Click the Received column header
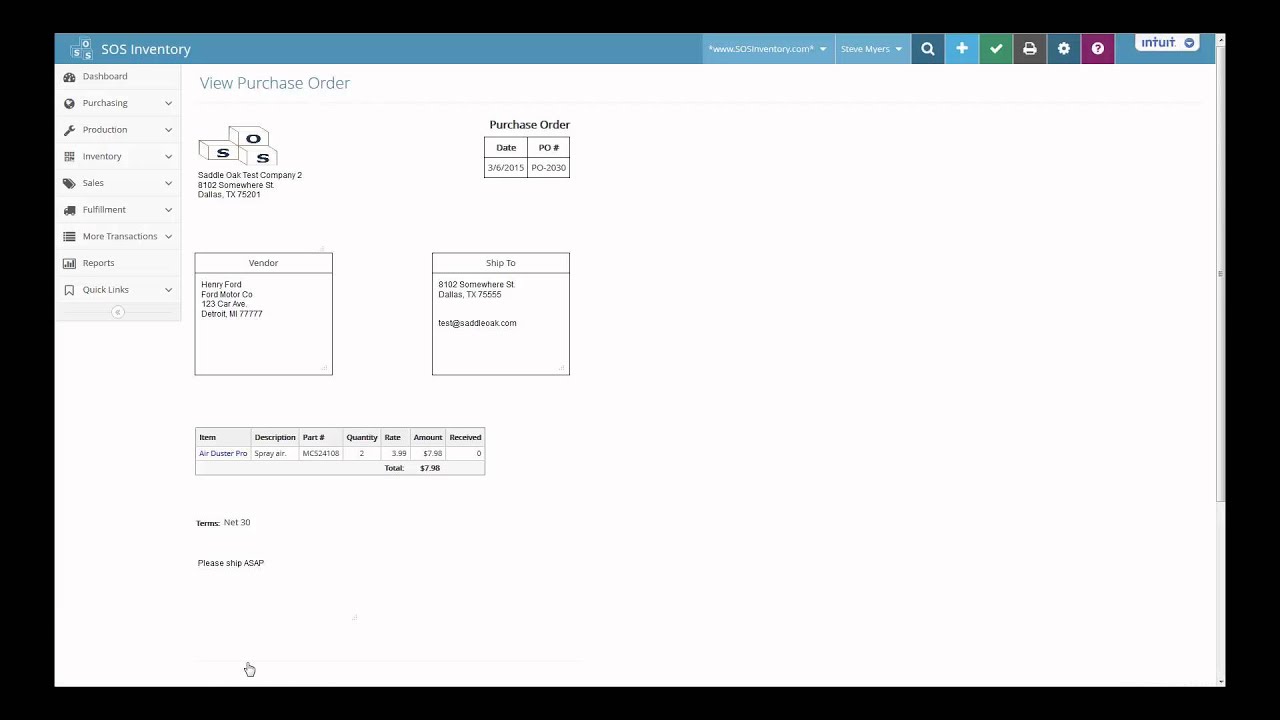 (x=465, y=438)
